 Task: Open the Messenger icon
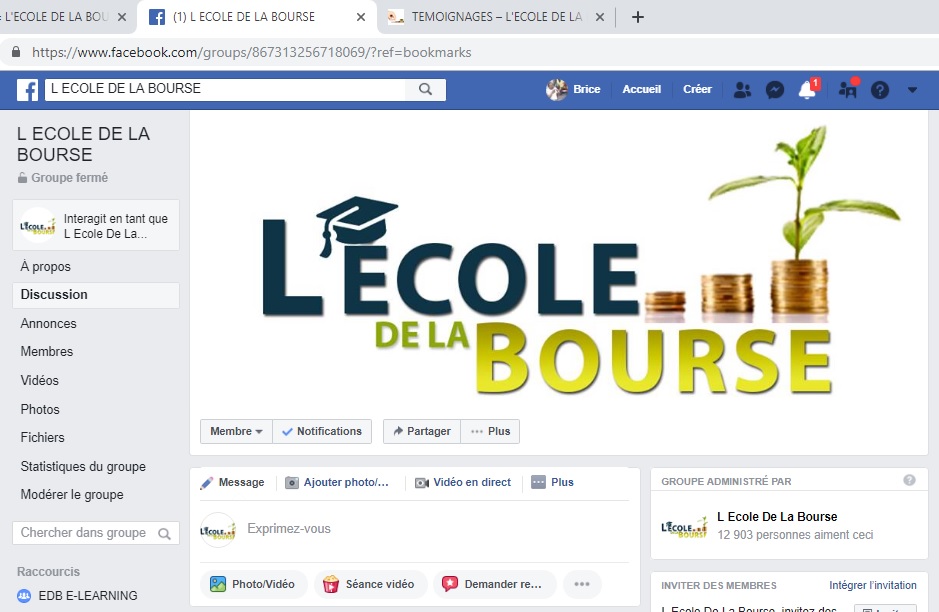775,90
